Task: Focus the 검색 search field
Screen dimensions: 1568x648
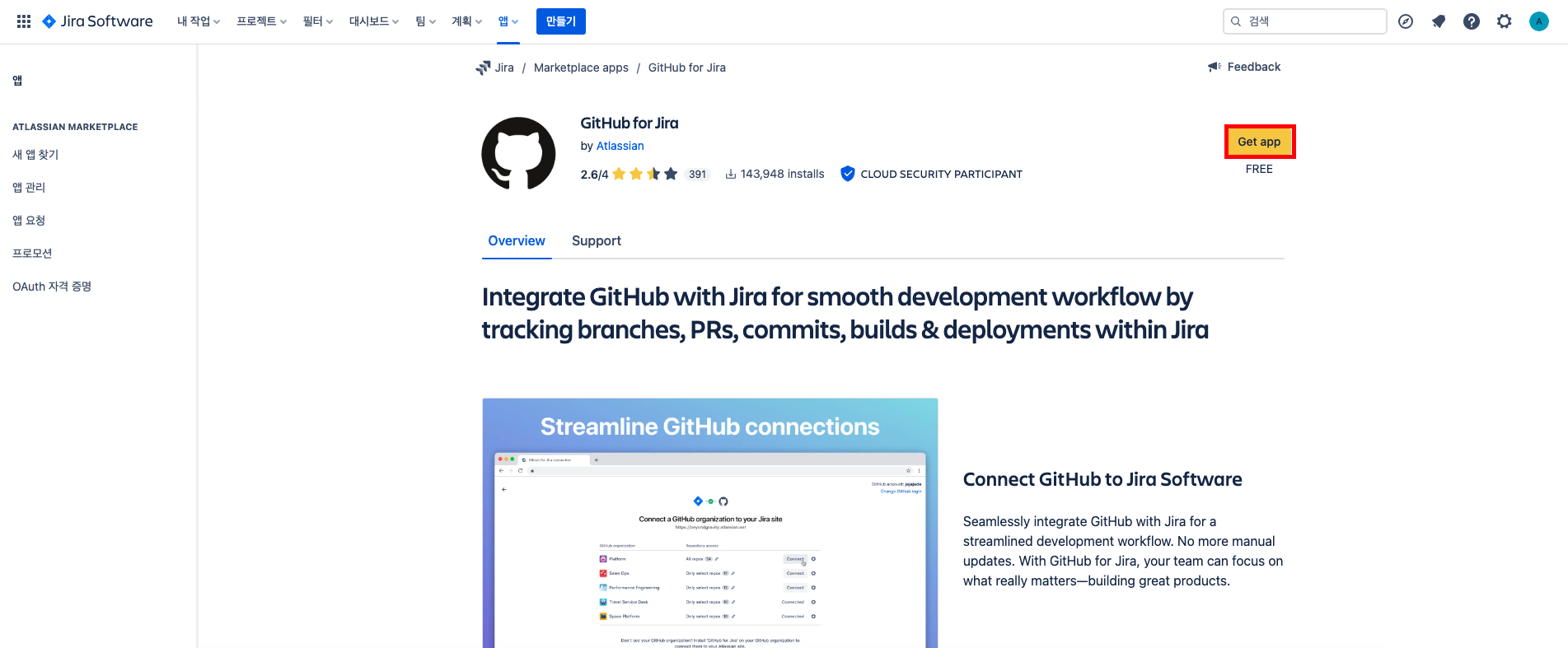Action: click(1305, 21)
